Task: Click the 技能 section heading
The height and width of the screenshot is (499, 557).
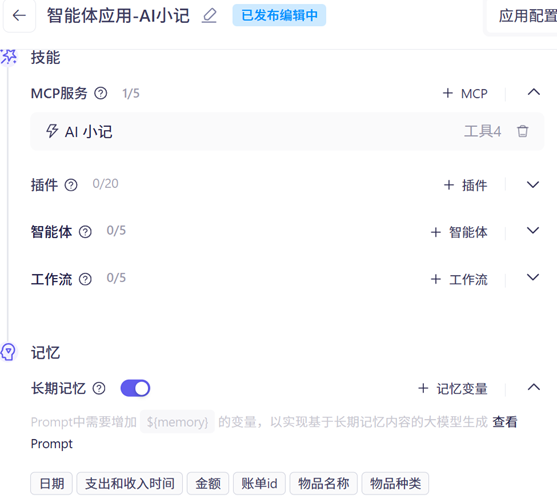Action: (45, 57)
